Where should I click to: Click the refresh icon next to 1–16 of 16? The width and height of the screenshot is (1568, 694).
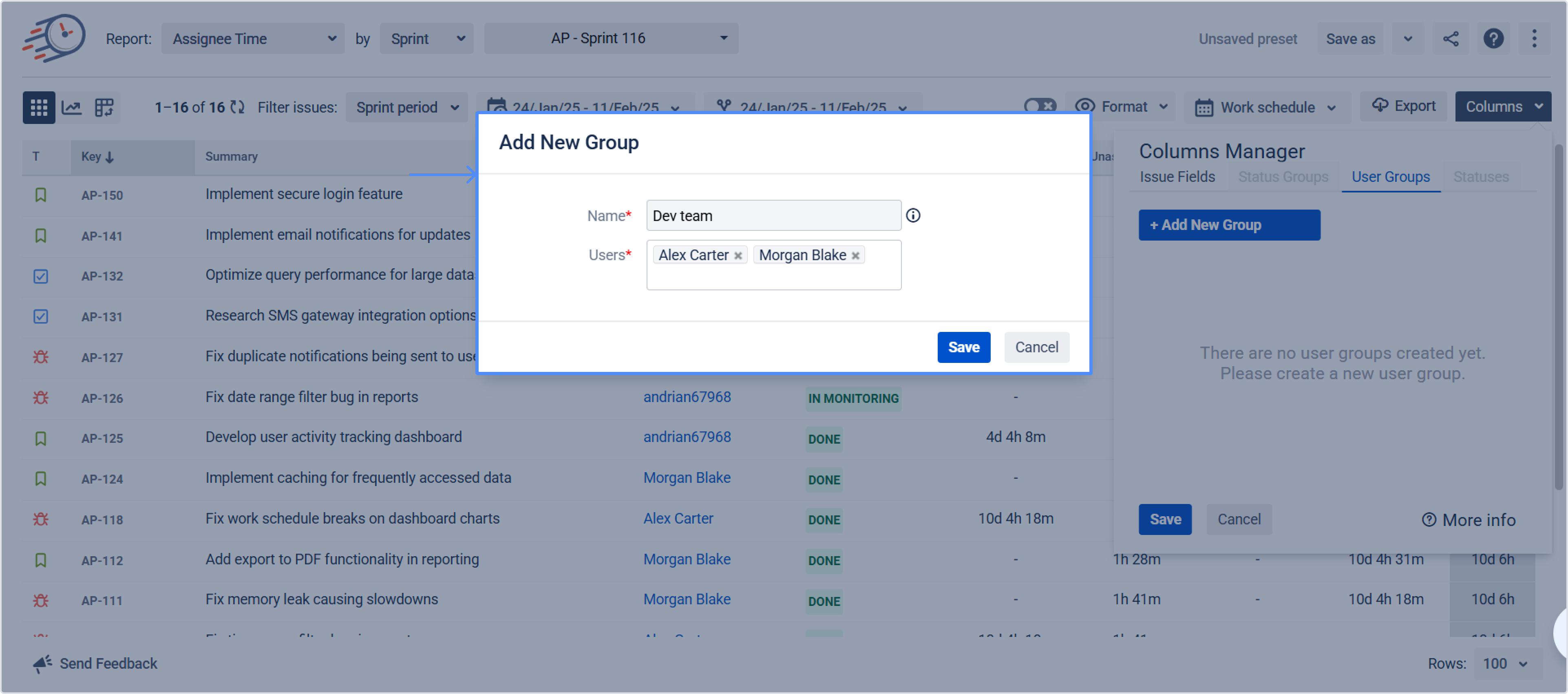coord(237,108)
